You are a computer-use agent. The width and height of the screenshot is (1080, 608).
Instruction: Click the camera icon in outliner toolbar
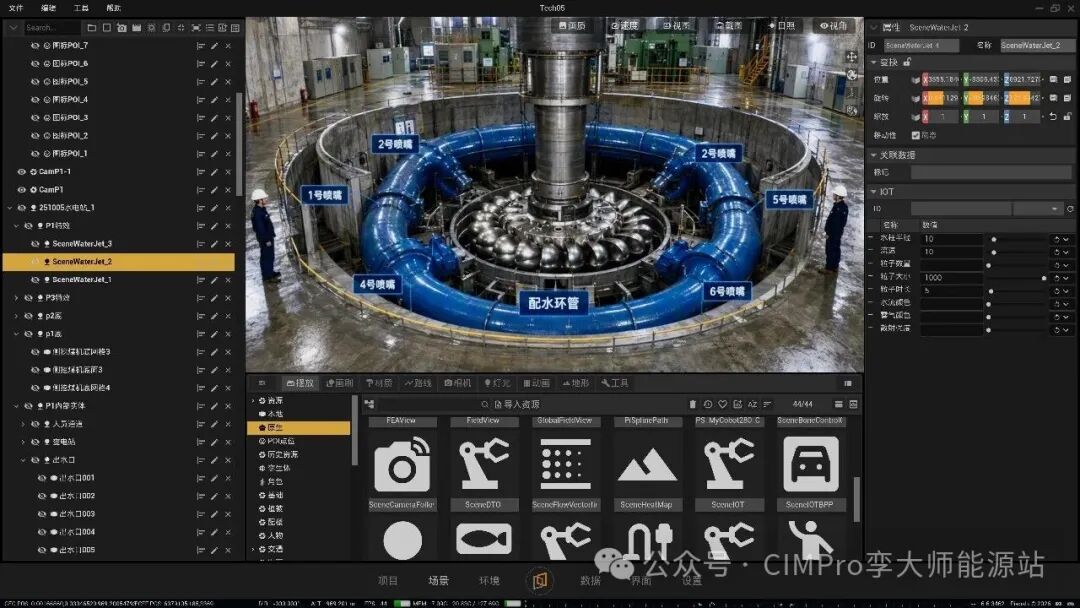(121, 28)
